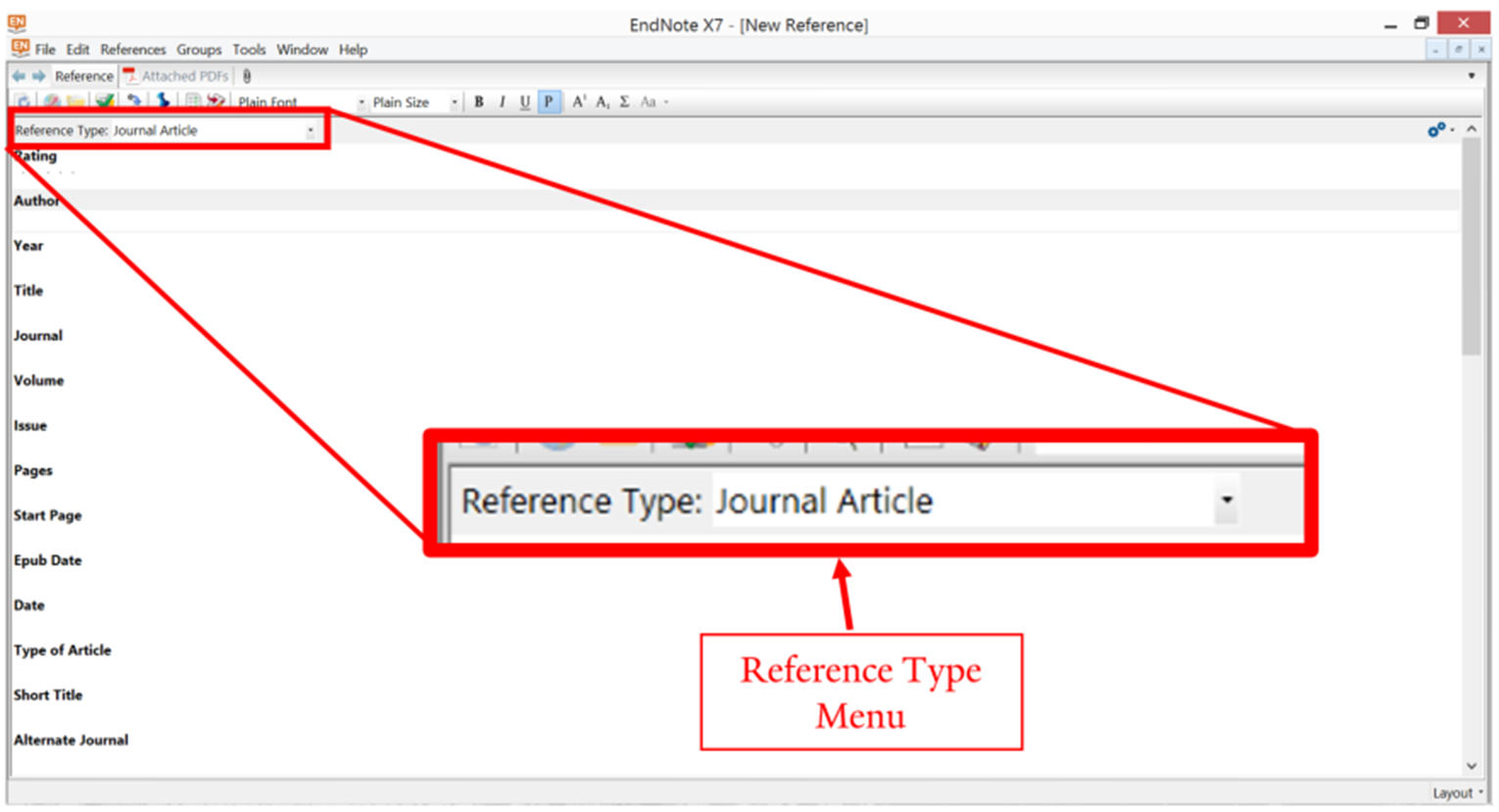Click the EndNote application icon in title bar
The height and width of the screenshot is (812, 1499).
pyautogui.click(x=17, y=24)
